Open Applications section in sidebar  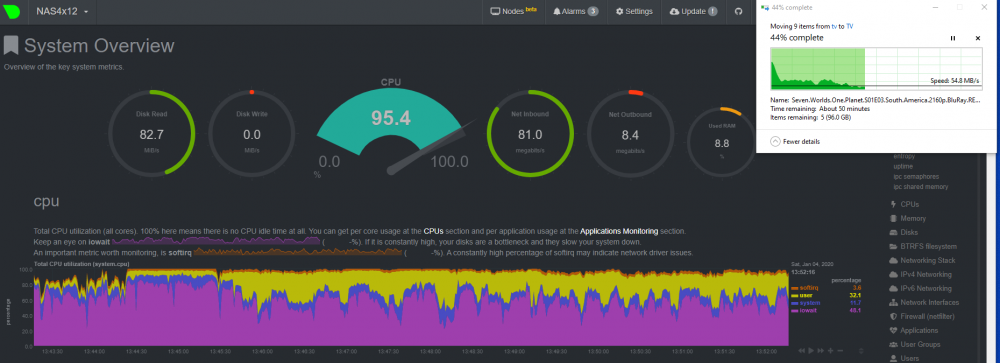(913, 330)
